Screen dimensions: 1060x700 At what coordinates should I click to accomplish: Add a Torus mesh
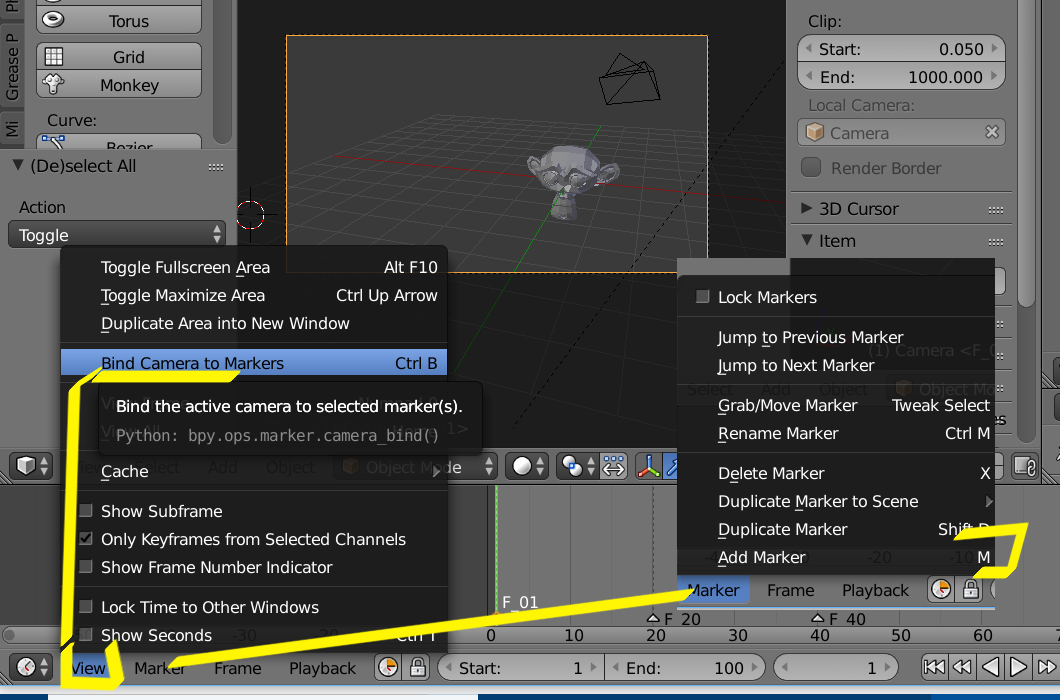(x=119, y=20)
